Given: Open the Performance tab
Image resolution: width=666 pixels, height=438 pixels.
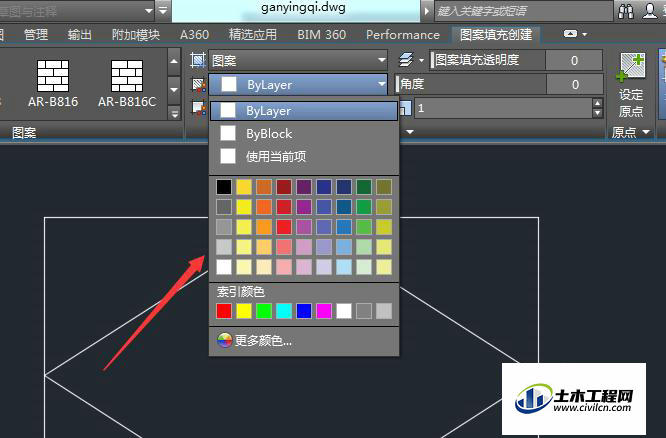Looking at the screenshot, I should pos(403,34).
